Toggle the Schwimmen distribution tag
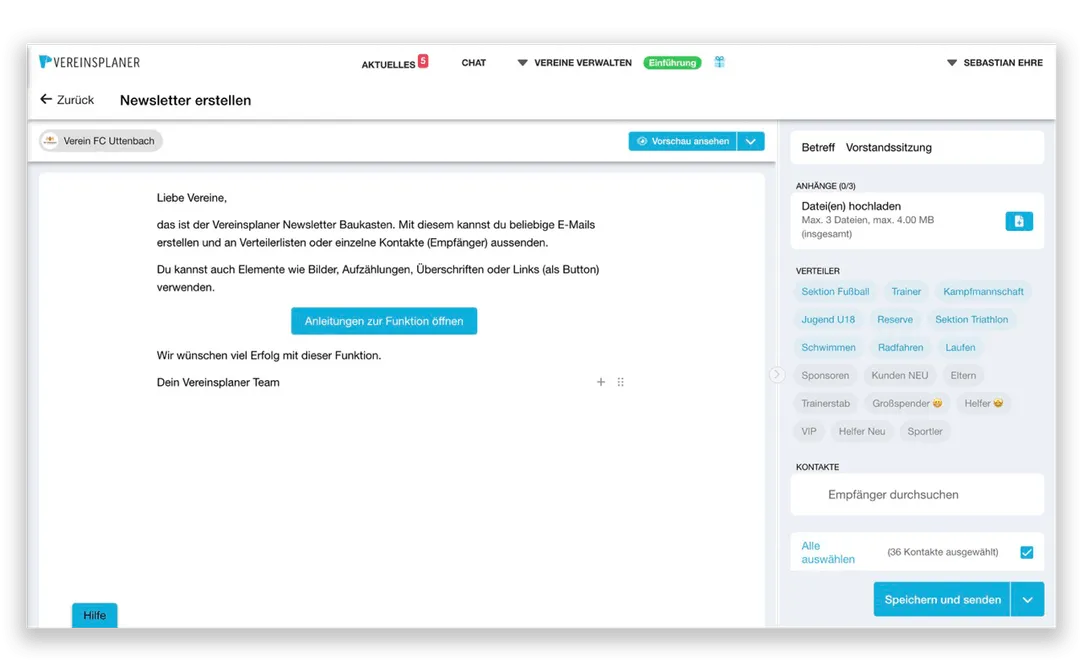Screen dimensions: 1080x669 coord(828,347)
